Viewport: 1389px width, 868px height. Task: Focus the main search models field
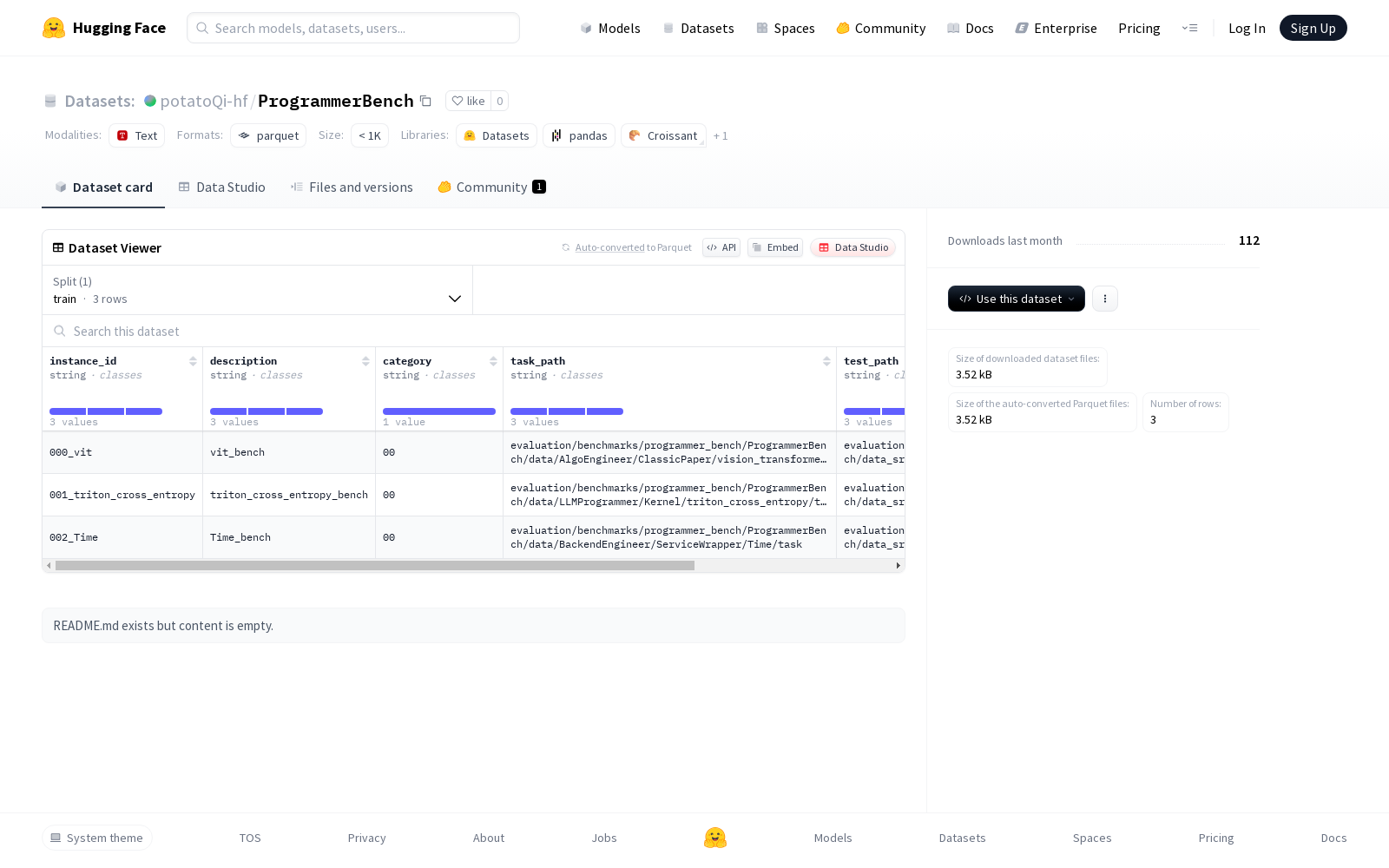353,28
